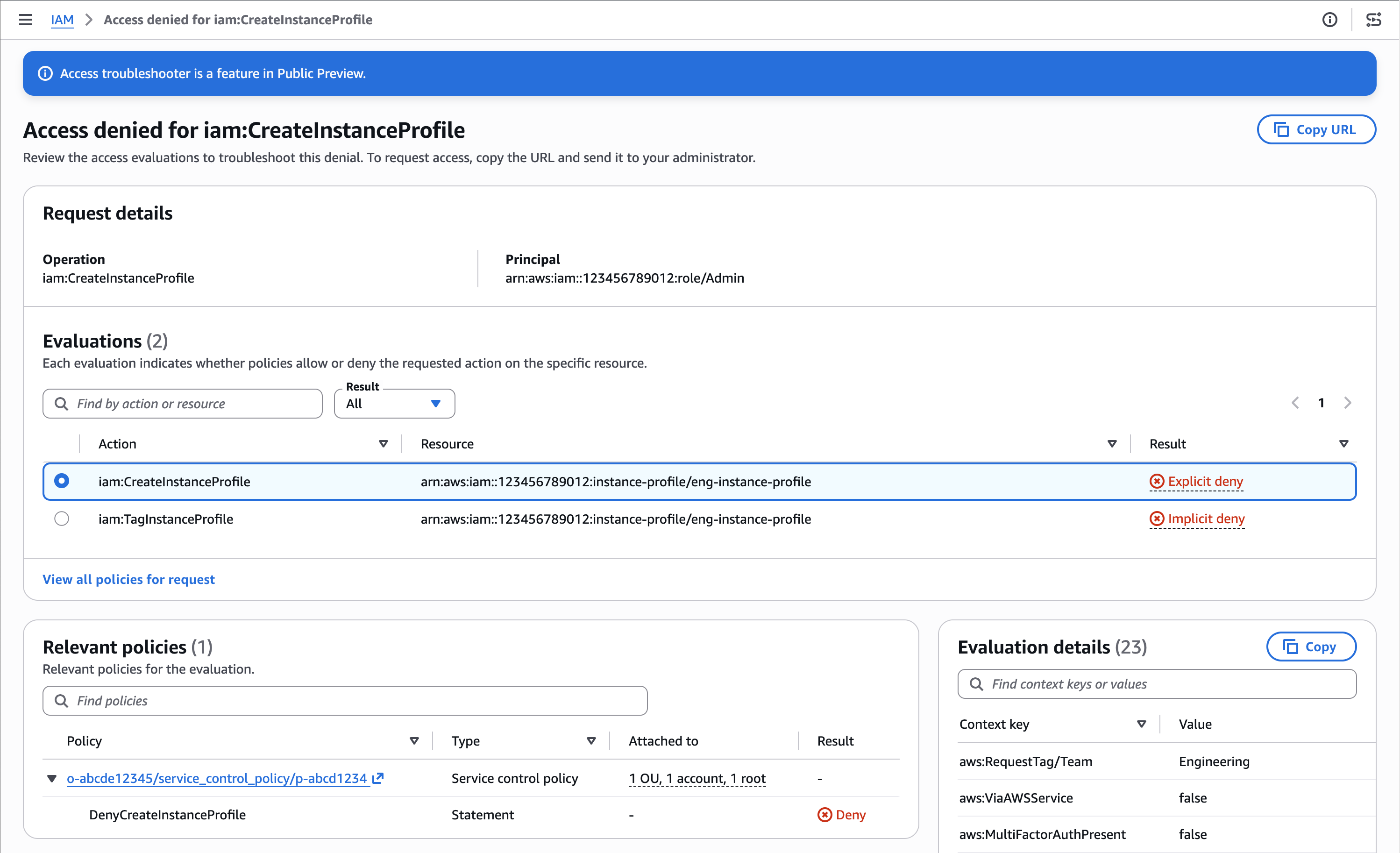
Task: Click the 1 OU, 1 account, 1 root link
Action: pyautogui.click(x=697, y=778)
